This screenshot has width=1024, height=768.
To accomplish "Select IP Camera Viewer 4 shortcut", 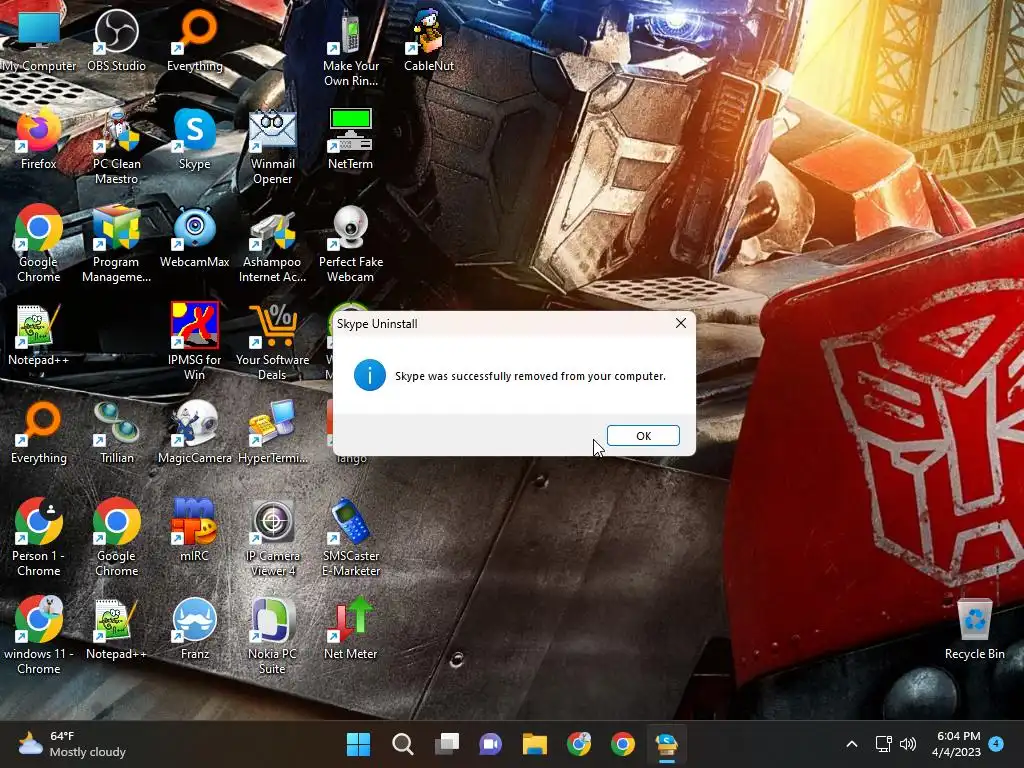I will point(272,538).
